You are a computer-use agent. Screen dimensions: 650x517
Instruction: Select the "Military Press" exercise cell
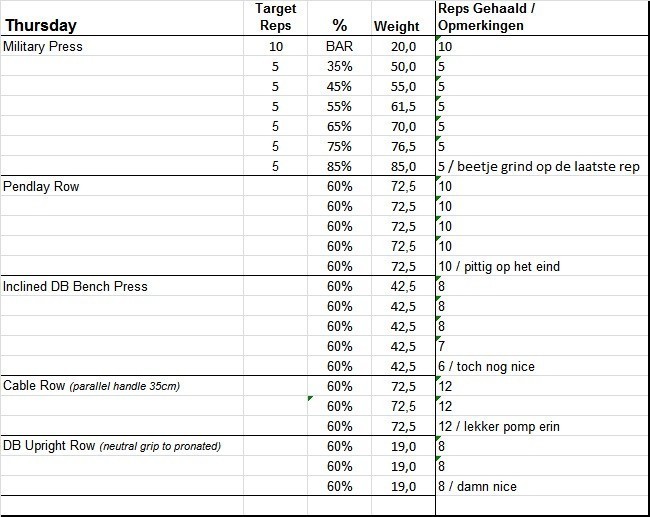(44, 46)
